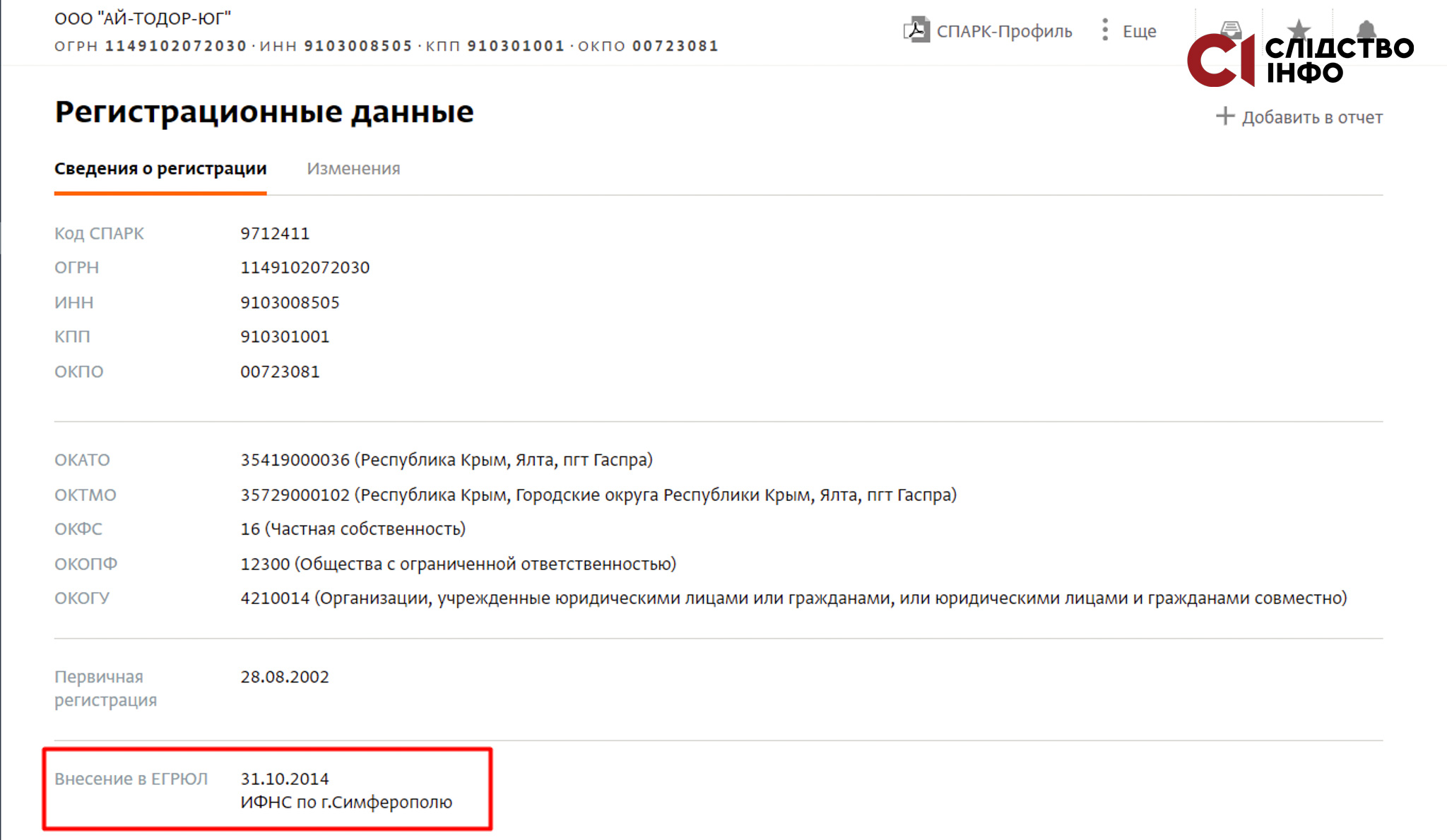The width and height of the screenshot is (1447, 840).
Task: Switch to the Изменения tab
Action: pyautogui.click(x=353, y=169)
